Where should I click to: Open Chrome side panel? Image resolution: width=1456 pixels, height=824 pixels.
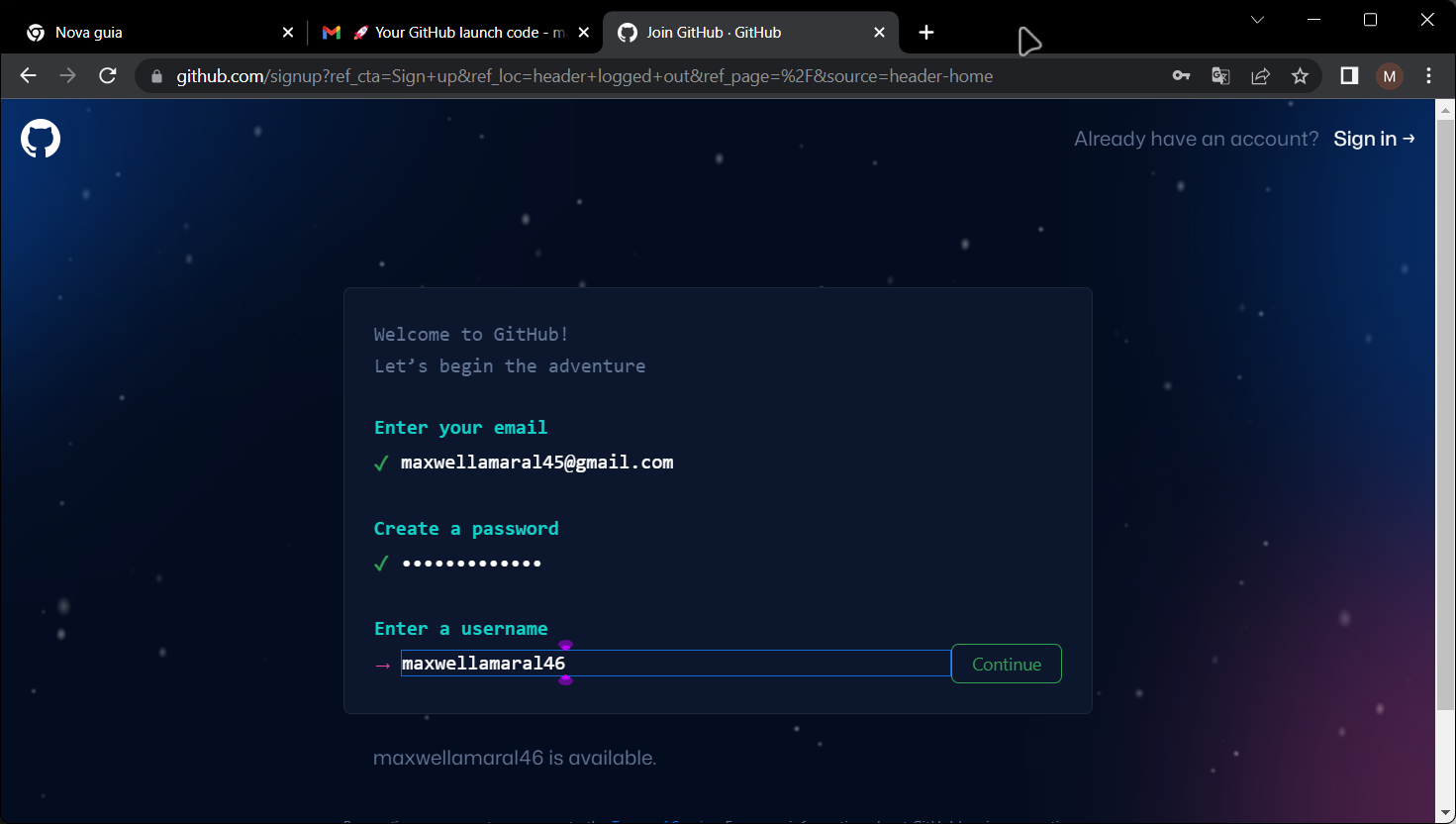(x=1349, y=76)
